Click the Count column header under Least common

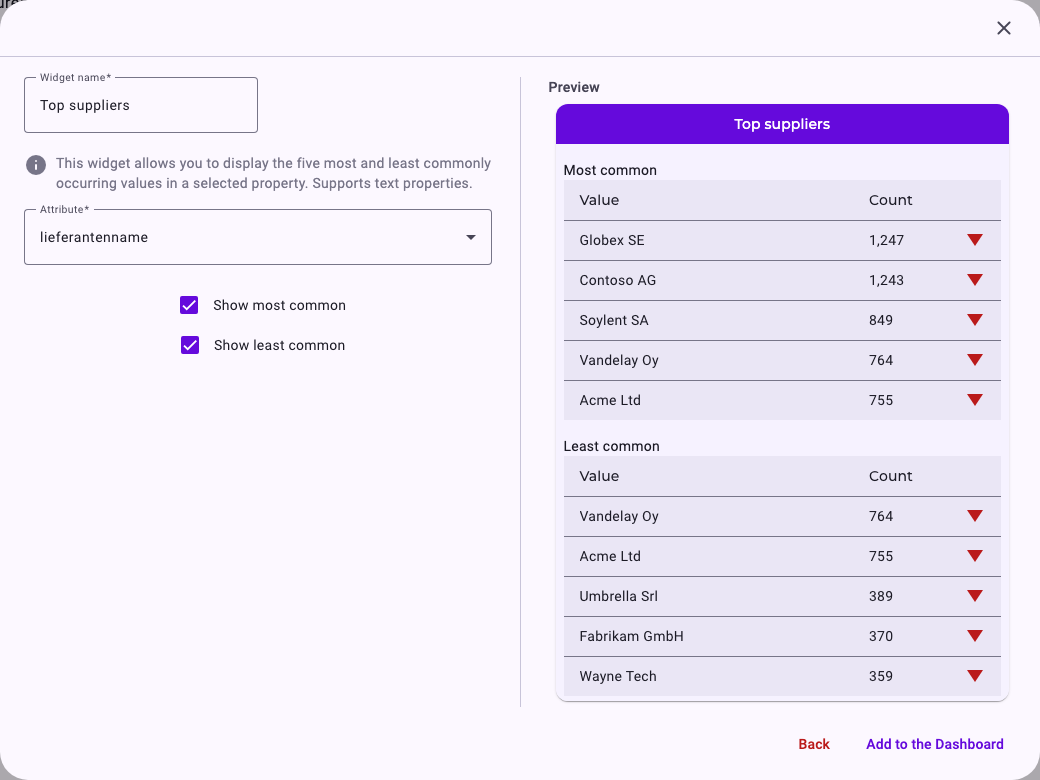pos(890,476)
